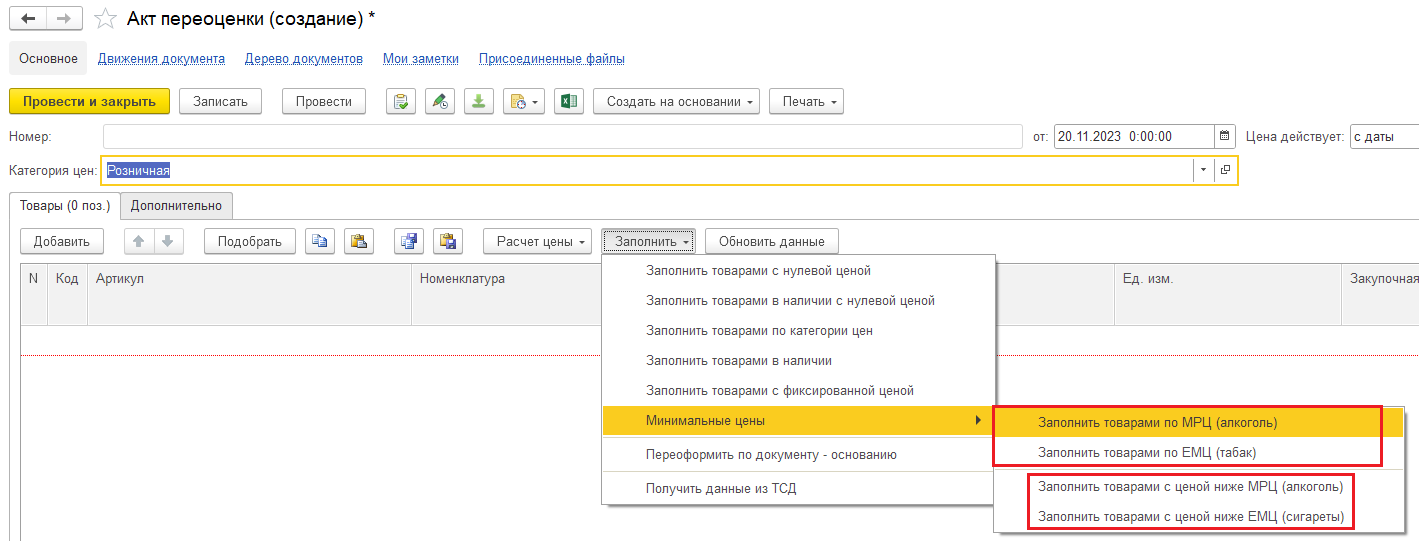Viewport: 1419px width, 541px height.
Task: Click the back navigation arrow
Action: coord(27,19)
